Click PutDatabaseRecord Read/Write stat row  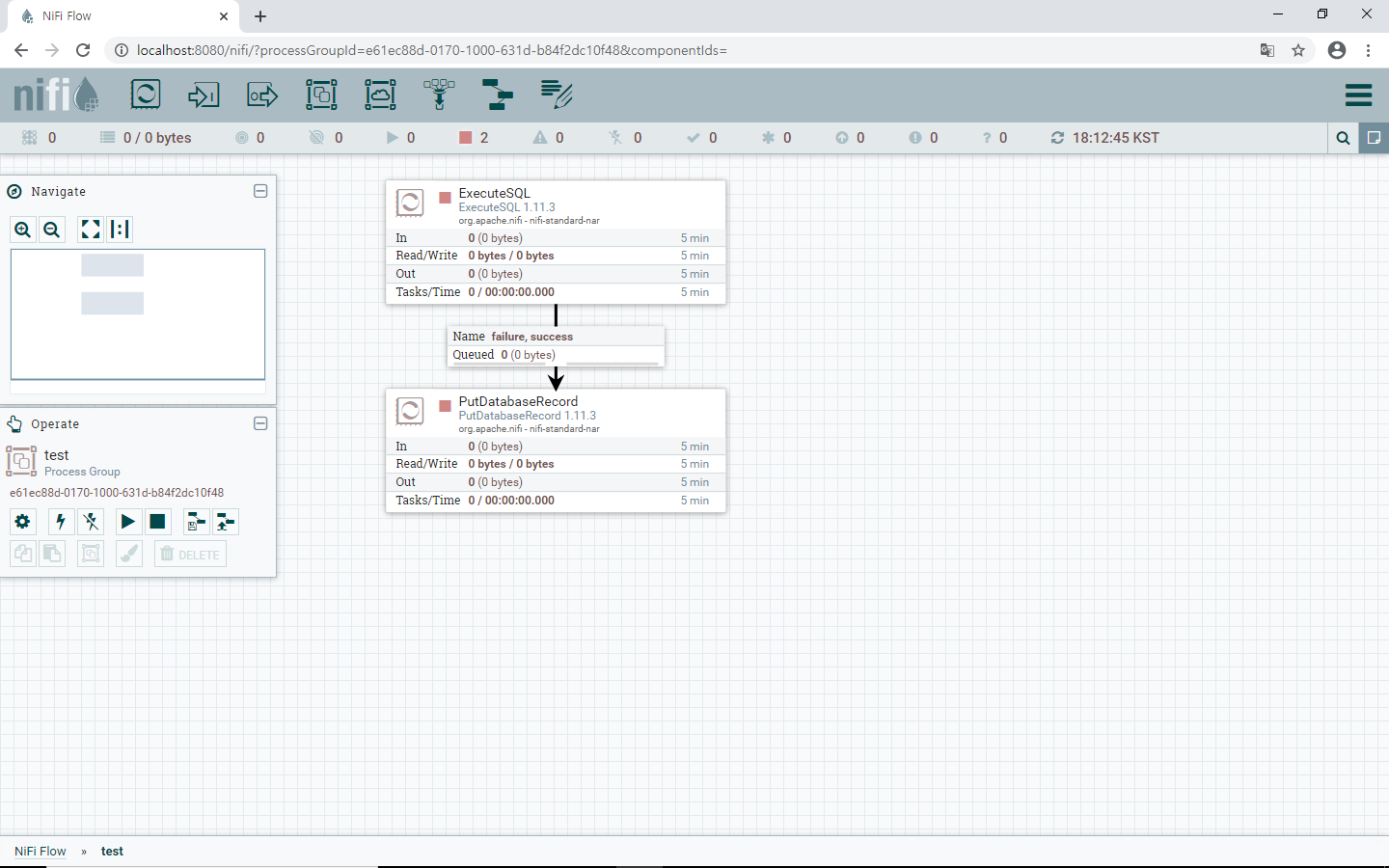[556, 464]
